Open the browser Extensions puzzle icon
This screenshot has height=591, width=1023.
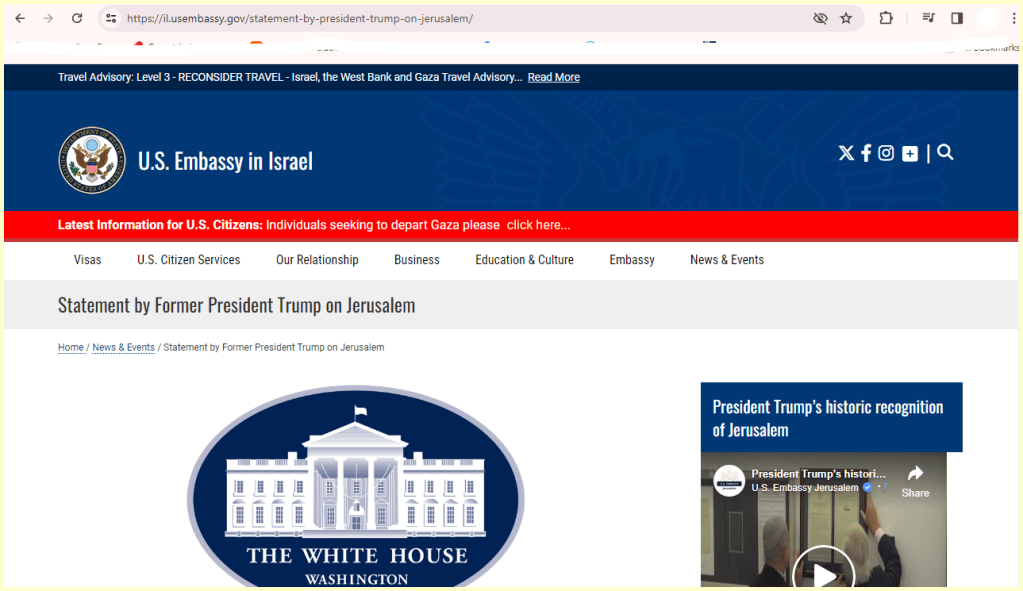click(x=886, y=18)
